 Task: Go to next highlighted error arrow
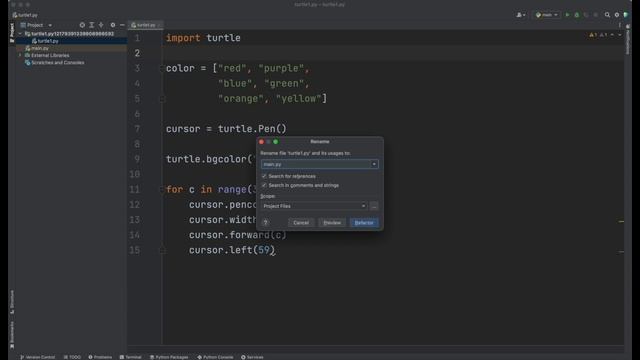click(620, 35)
